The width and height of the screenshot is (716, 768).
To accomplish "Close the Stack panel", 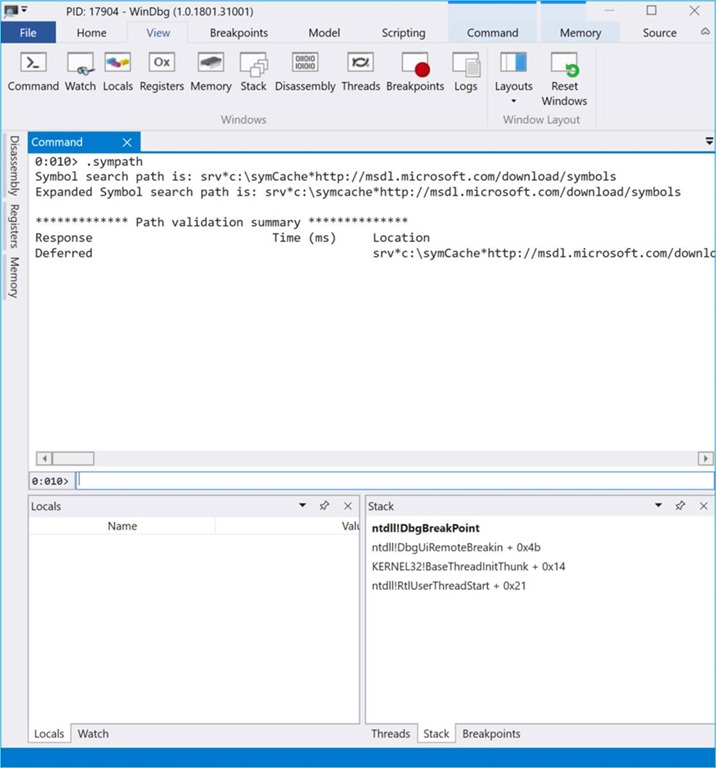I will pyautogui.click(x=704, y=505).
